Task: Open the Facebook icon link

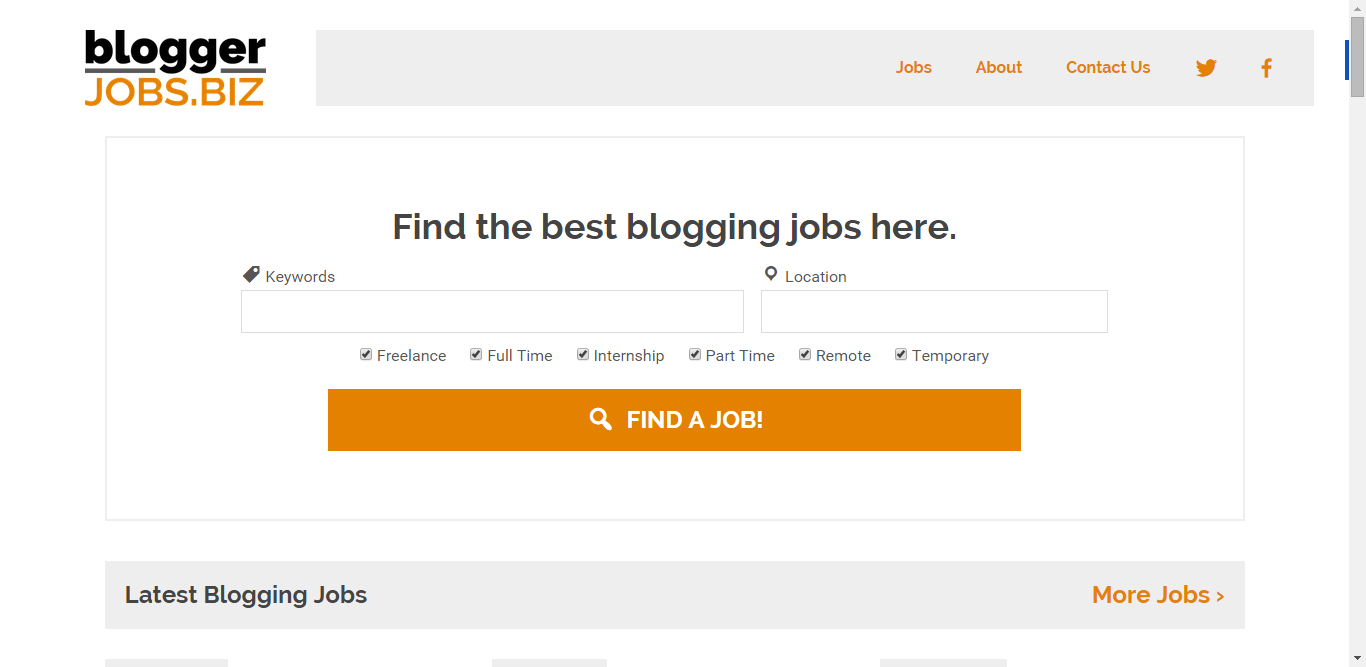Action: (x=1266, y=68)
